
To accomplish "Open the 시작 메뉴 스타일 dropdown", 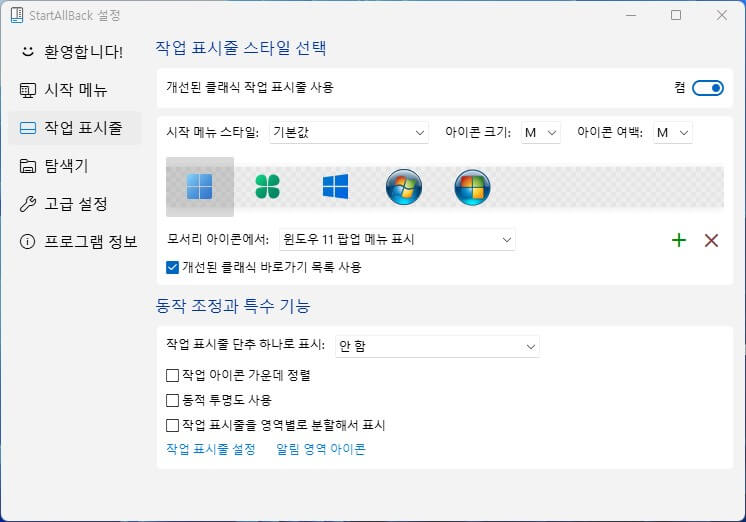I will click(x=349, y=132).
